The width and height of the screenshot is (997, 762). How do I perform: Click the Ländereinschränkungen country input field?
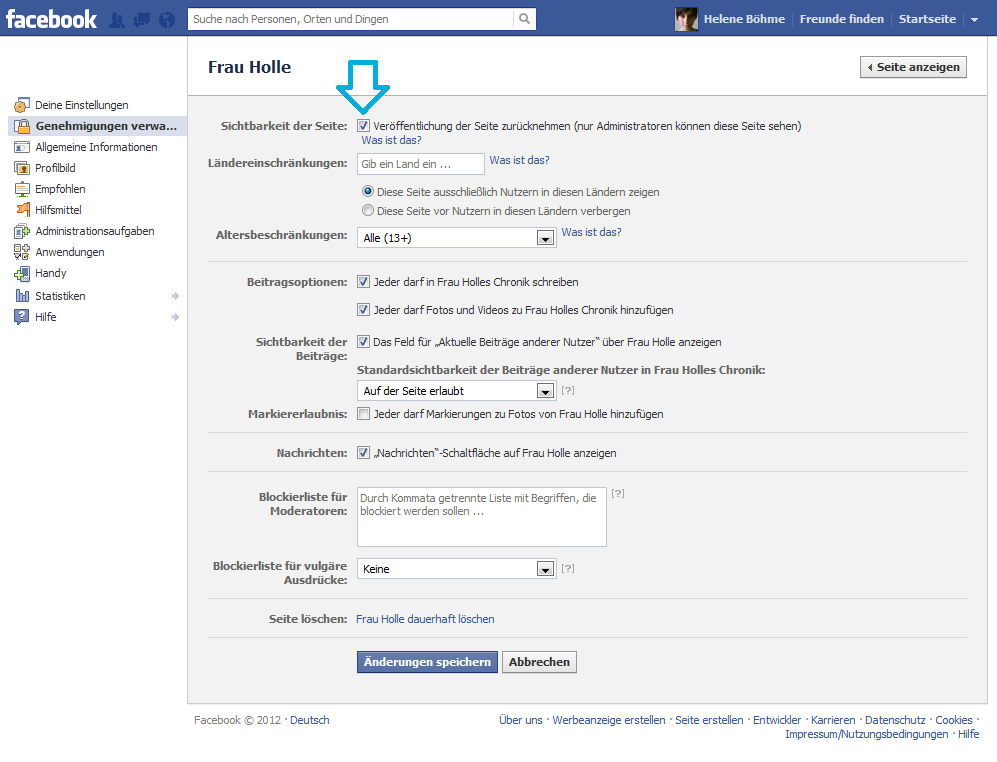pyautogui.click(x=420, y=163)
